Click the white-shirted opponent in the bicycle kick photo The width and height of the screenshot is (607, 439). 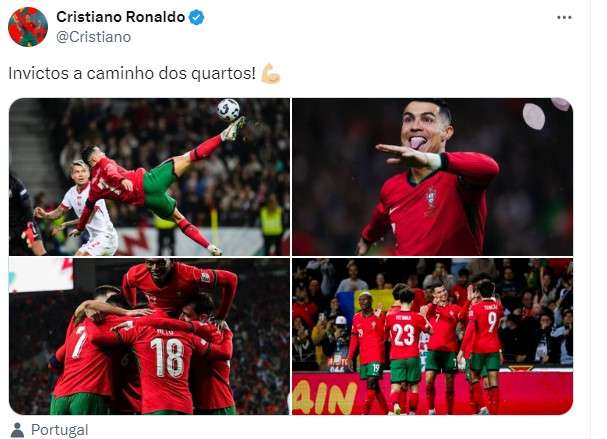point(87,211)
